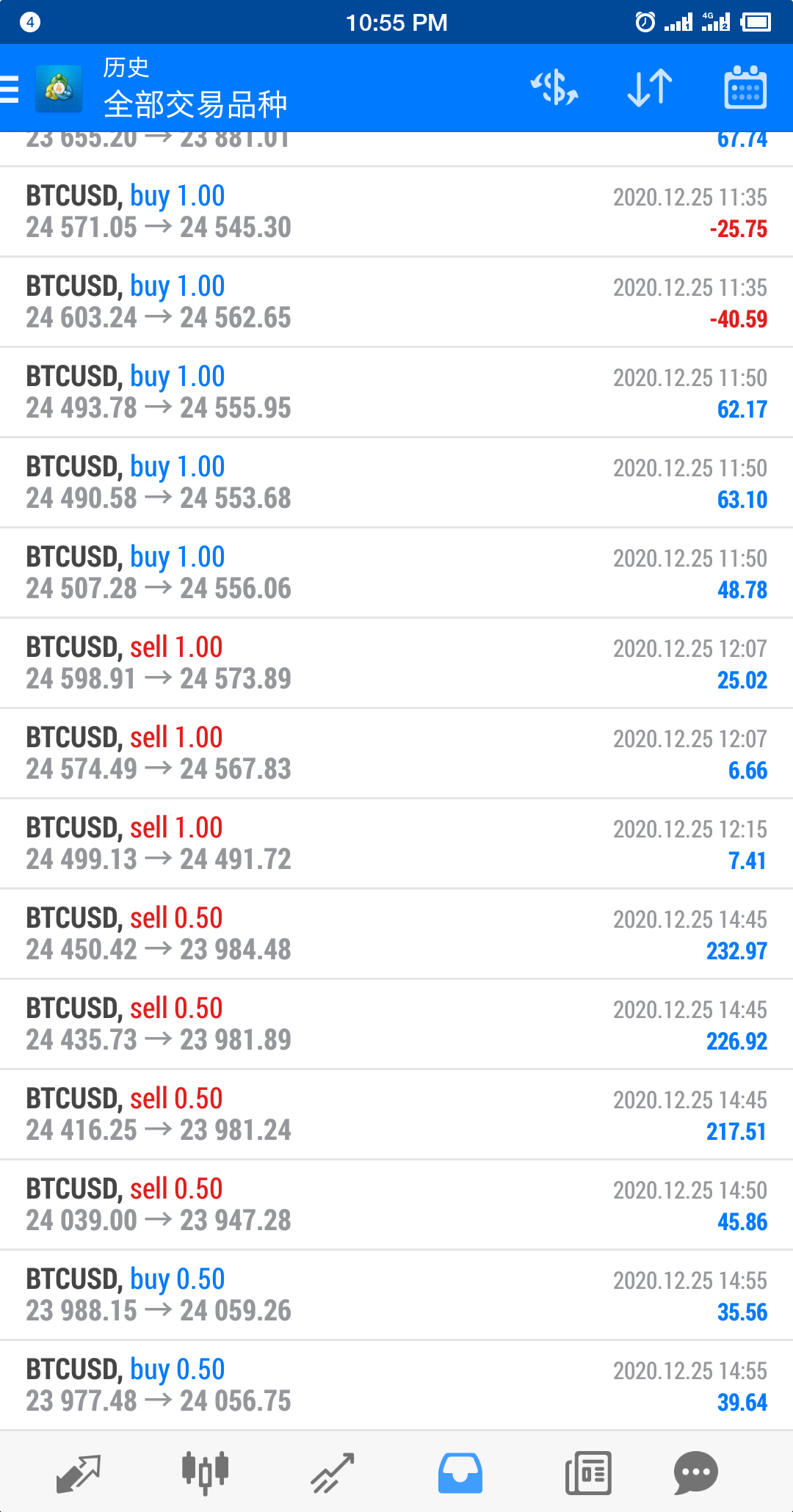Open the sell trade closed at 24 573.89
Viewport: 793px width, 1512px height.
[396, 664]
